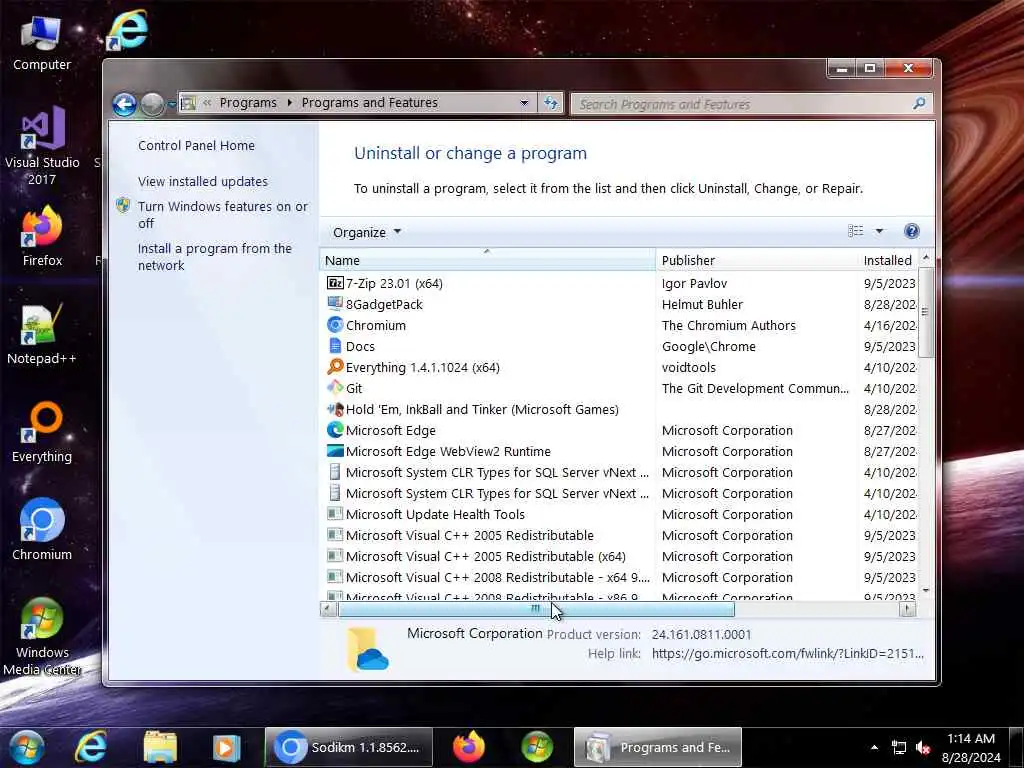The image size is (1024, 768).
Task: Show hidden tray icons arrow
Action: point(874,748)
